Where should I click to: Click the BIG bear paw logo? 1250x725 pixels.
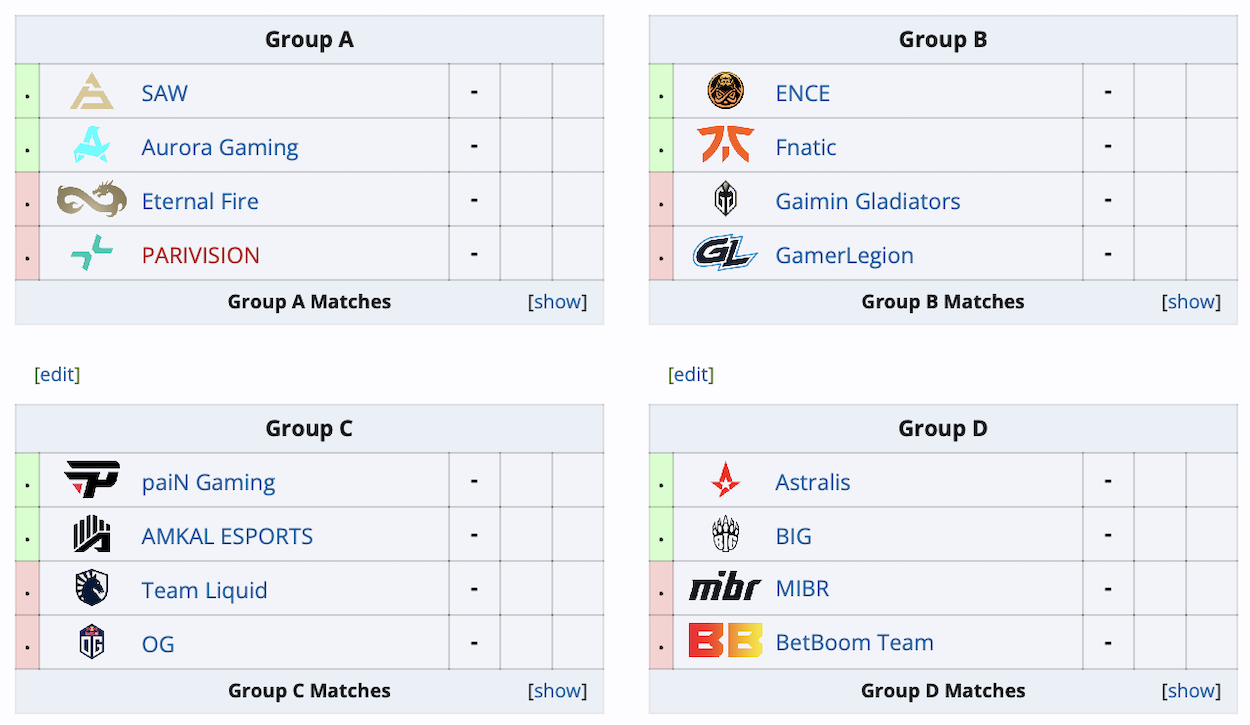(725, 535)
